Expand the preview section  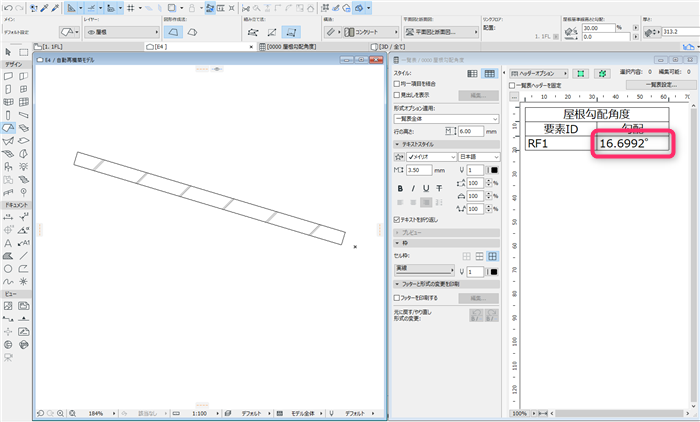pos(446,233)
